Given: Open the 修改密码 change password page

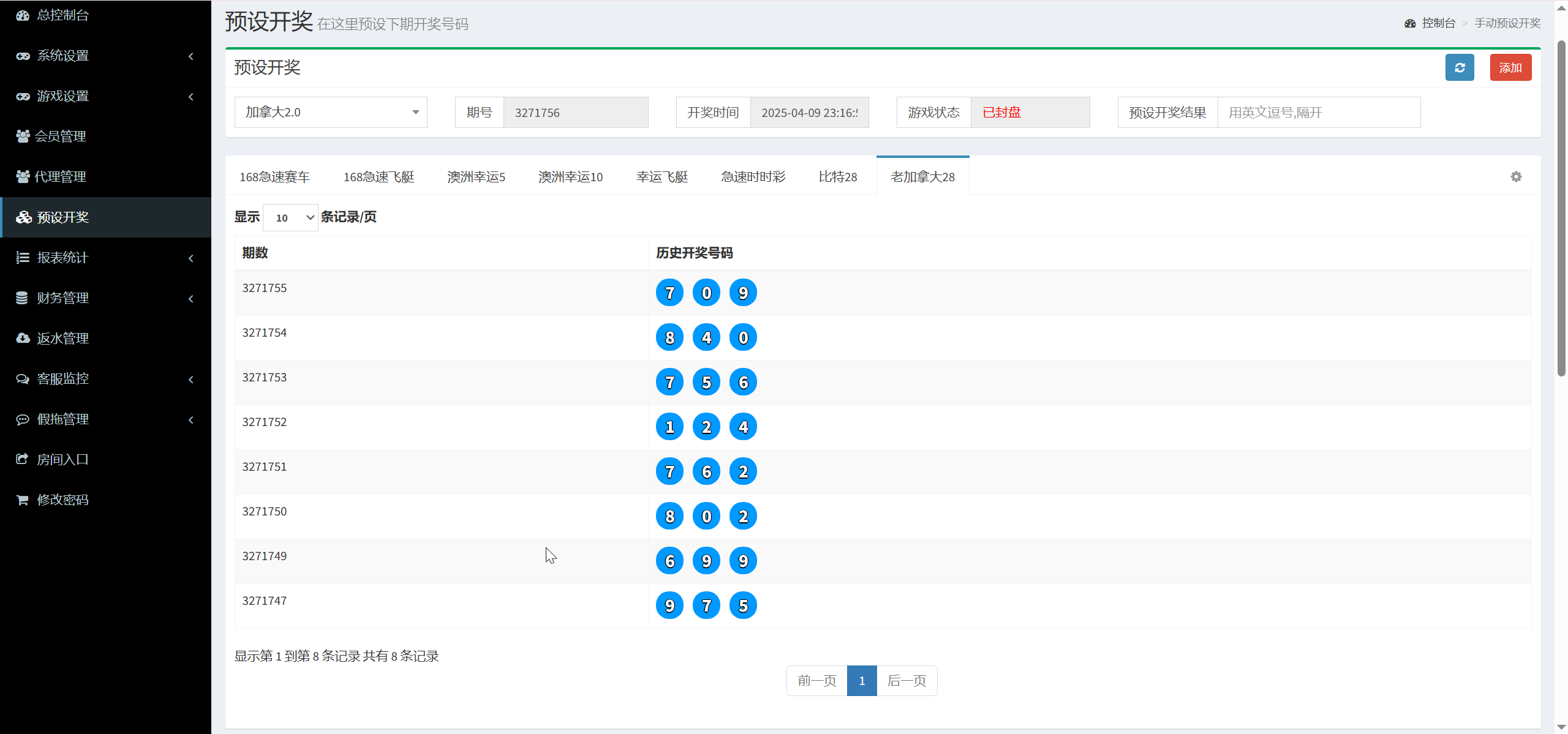Looking at the screenshot, I should coord(61,499).
